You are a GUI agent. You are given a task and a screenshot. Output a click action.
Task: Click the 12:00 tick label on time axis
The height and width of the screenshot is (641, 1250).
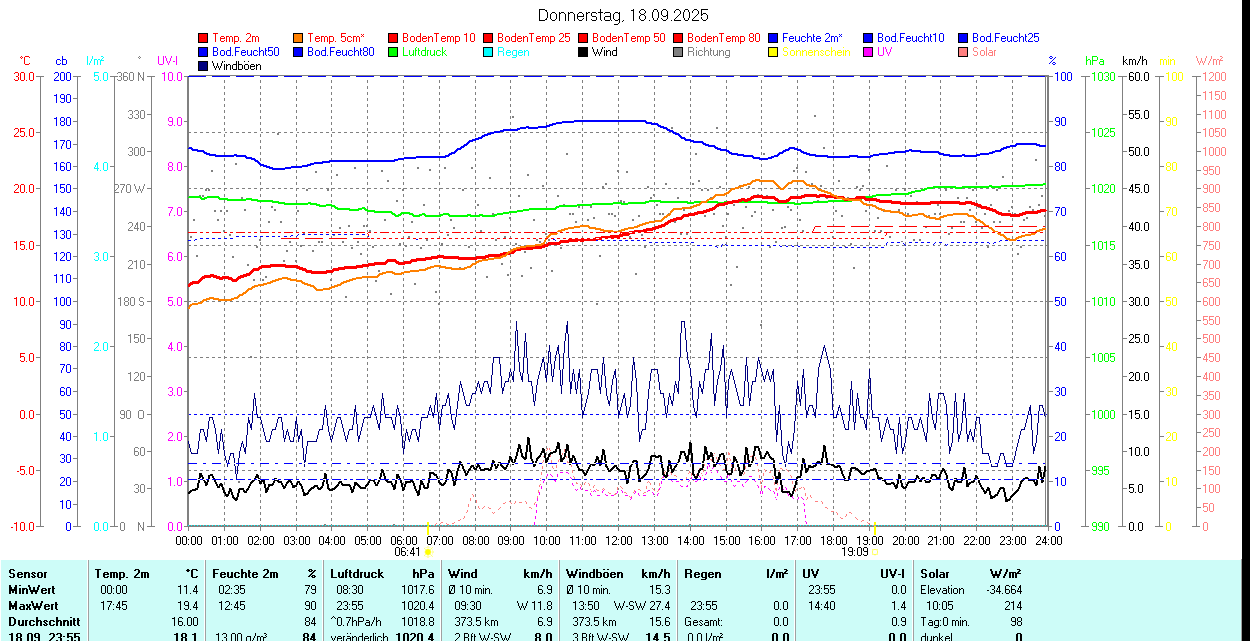coord(618,540)
